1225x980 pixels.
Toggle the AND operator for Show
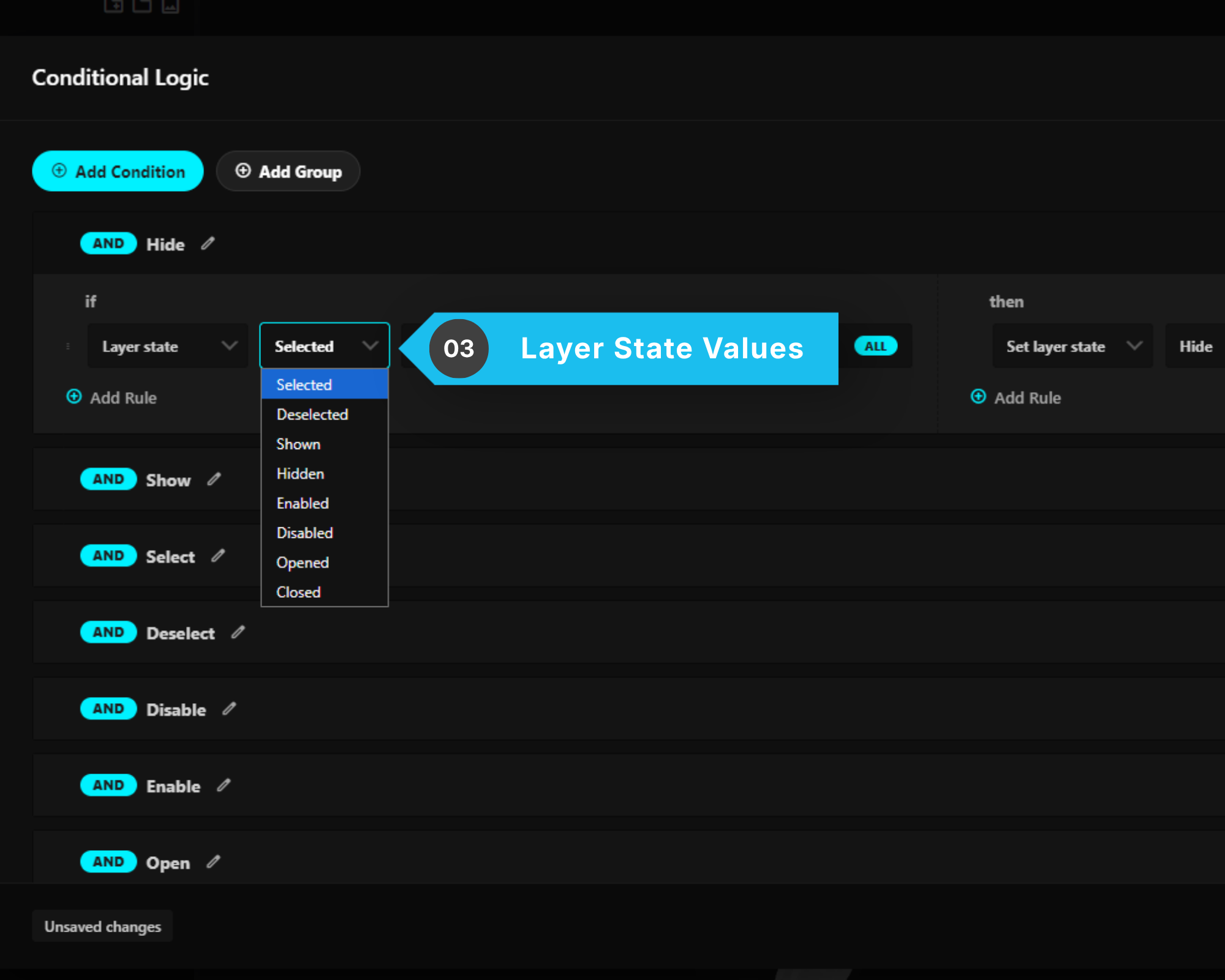[x=108, y=479]
